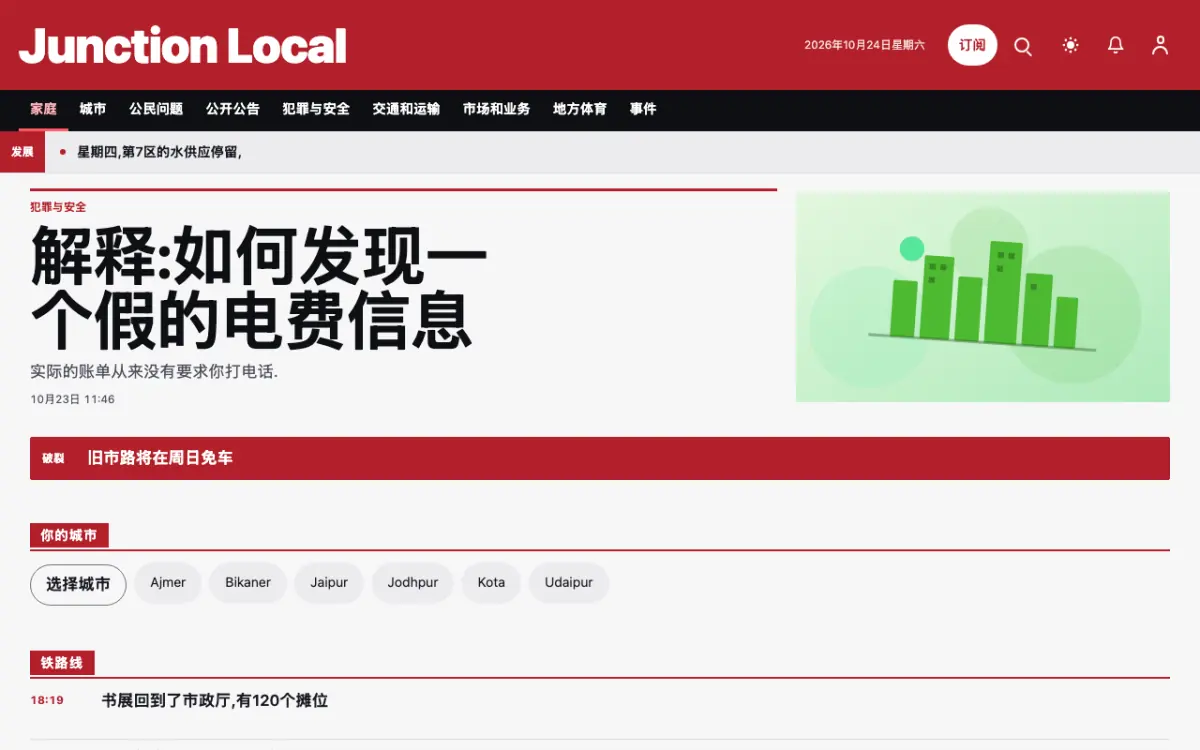Open ticker story about 第7区 water supply
The image size is (1200, 750).
[x=160, y=152]
